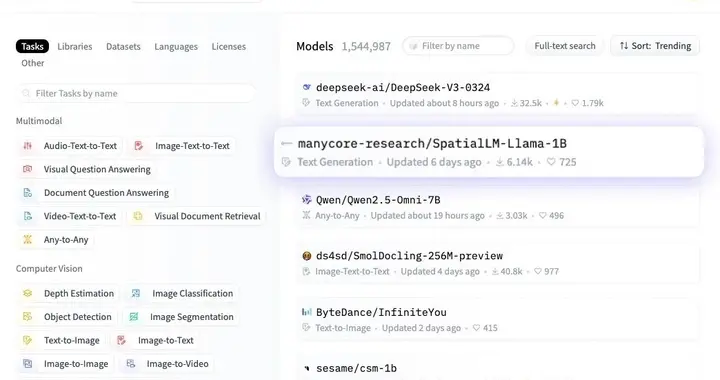Click the Depth Estimation icon
720x380 pixels.
click(28, 293)
